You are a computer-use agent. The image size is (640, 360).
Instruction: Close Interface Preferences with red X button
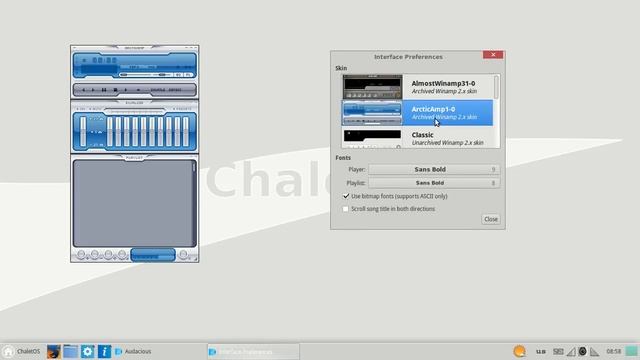click(493, 55)
